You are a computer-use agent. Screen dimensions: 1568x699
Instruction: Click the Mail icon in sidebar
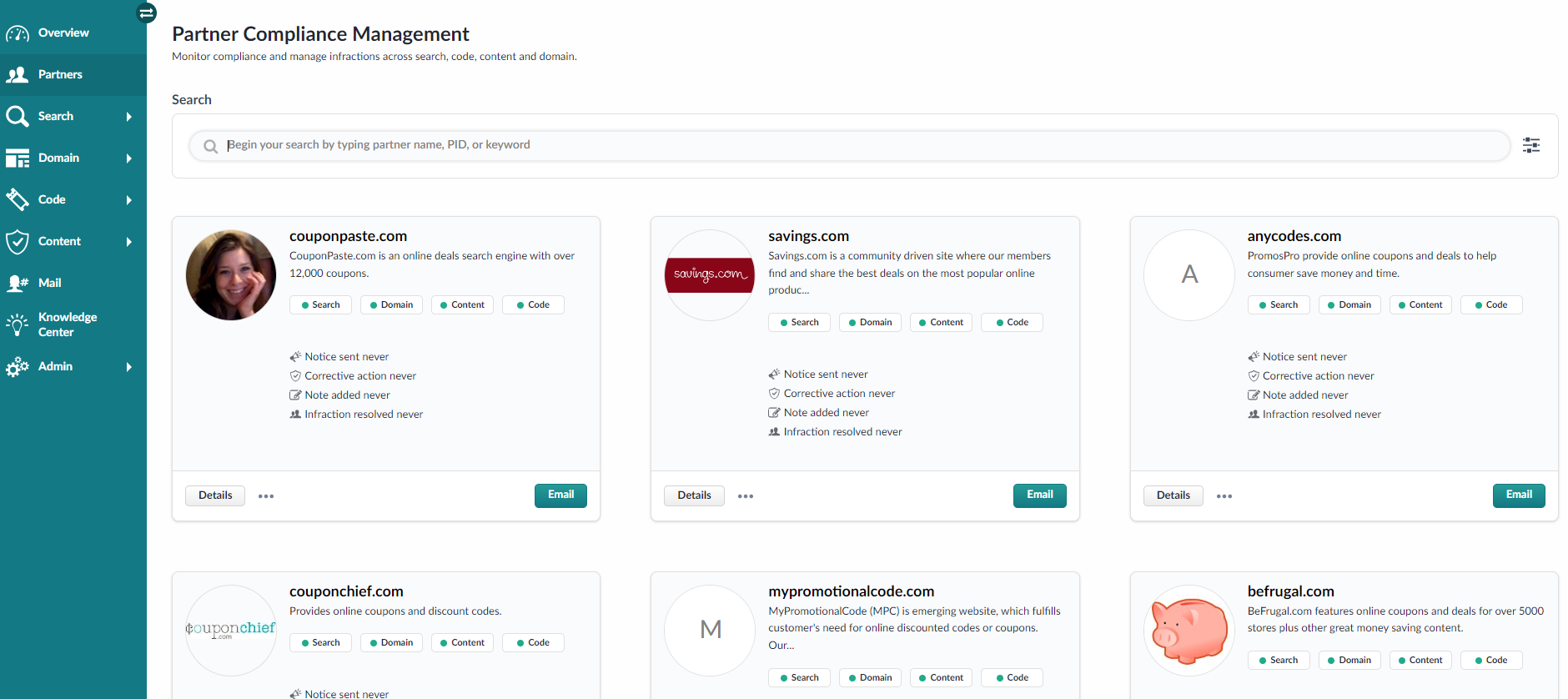click(x=18, y=284)
